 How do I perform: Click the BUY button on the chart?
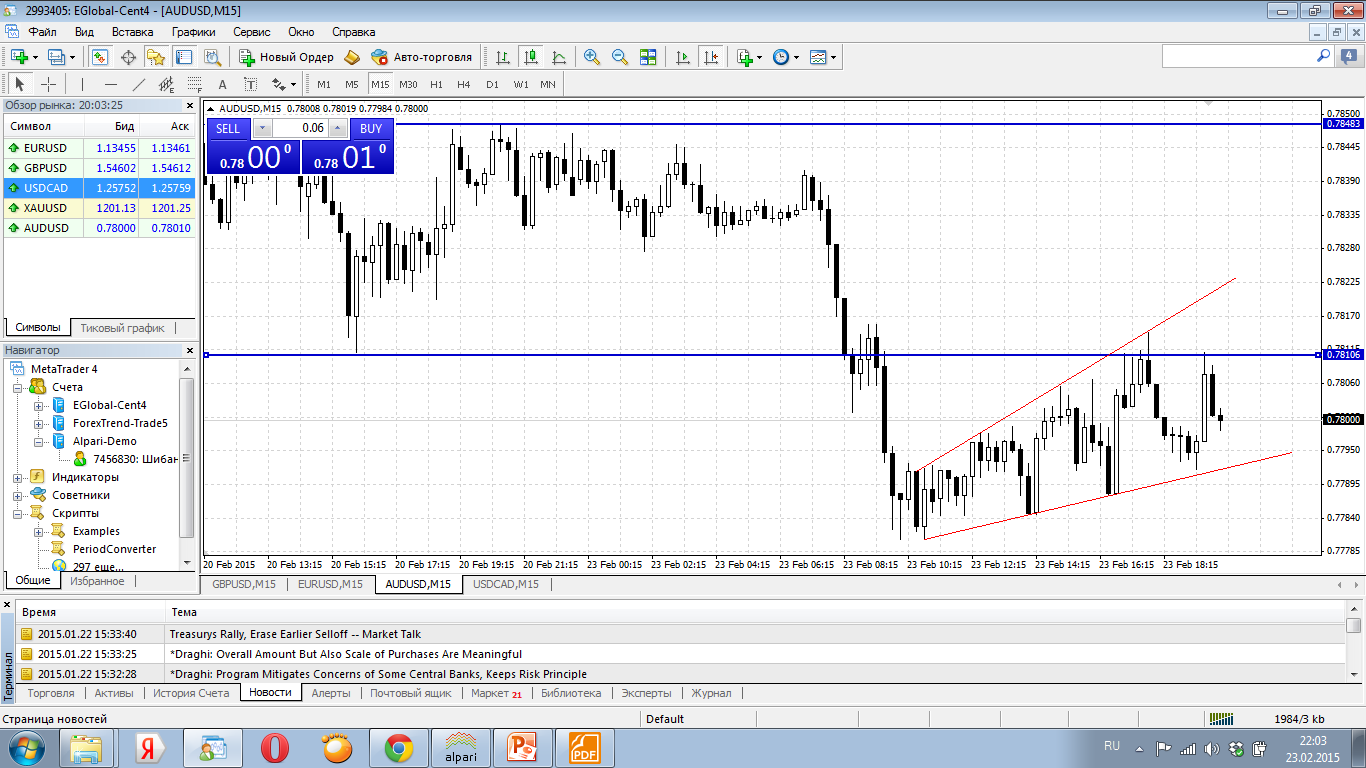tap(371, 128)
